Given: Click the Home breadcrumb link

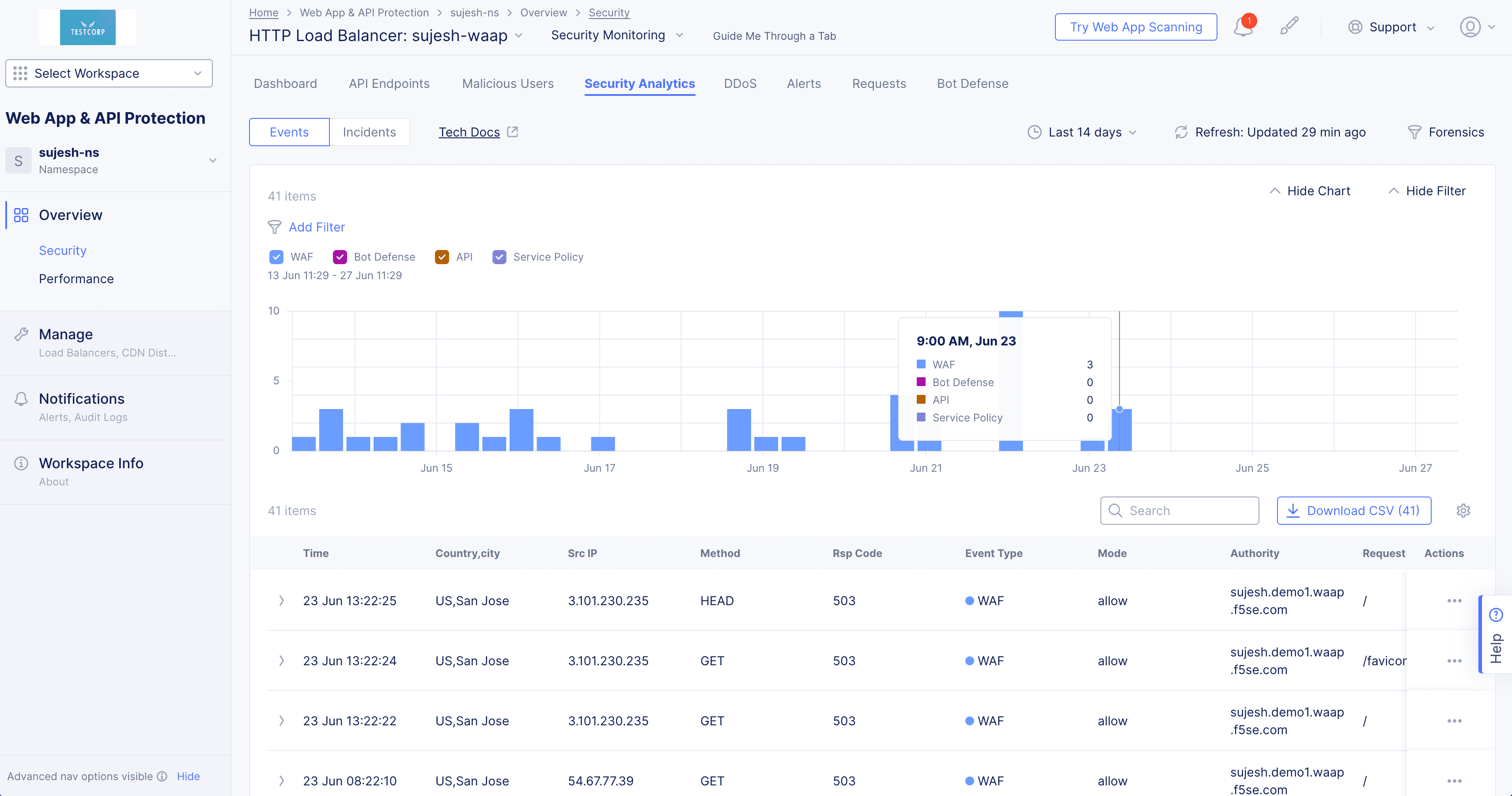Looking at the screenshot, I should tap(264, 12).
